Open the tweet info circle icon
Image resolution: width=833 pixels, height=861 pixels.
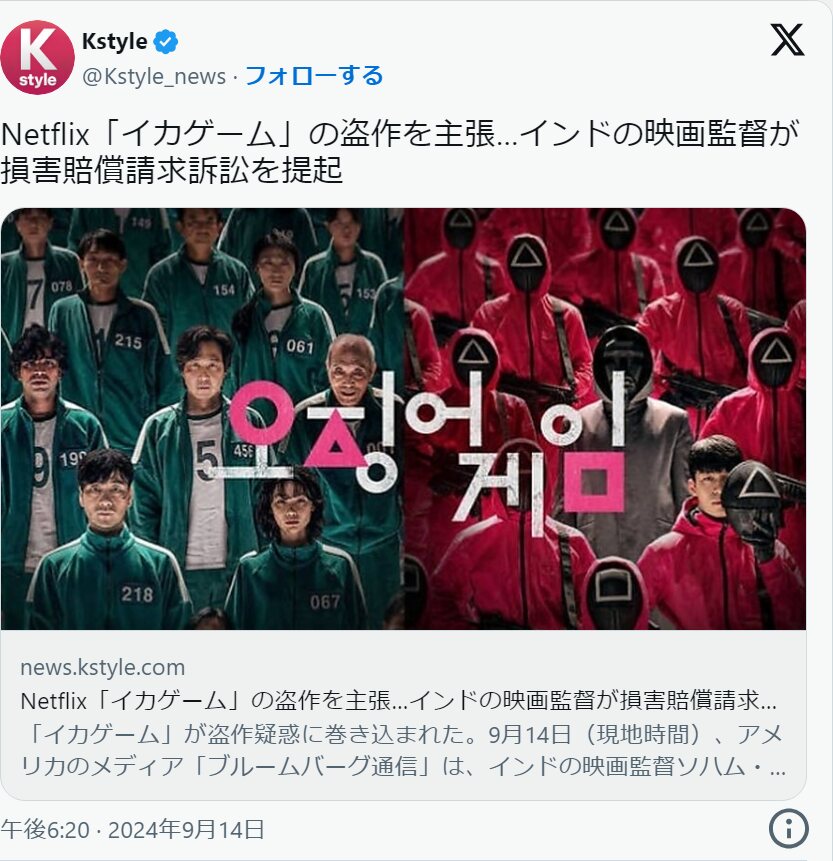pos(788,828)
